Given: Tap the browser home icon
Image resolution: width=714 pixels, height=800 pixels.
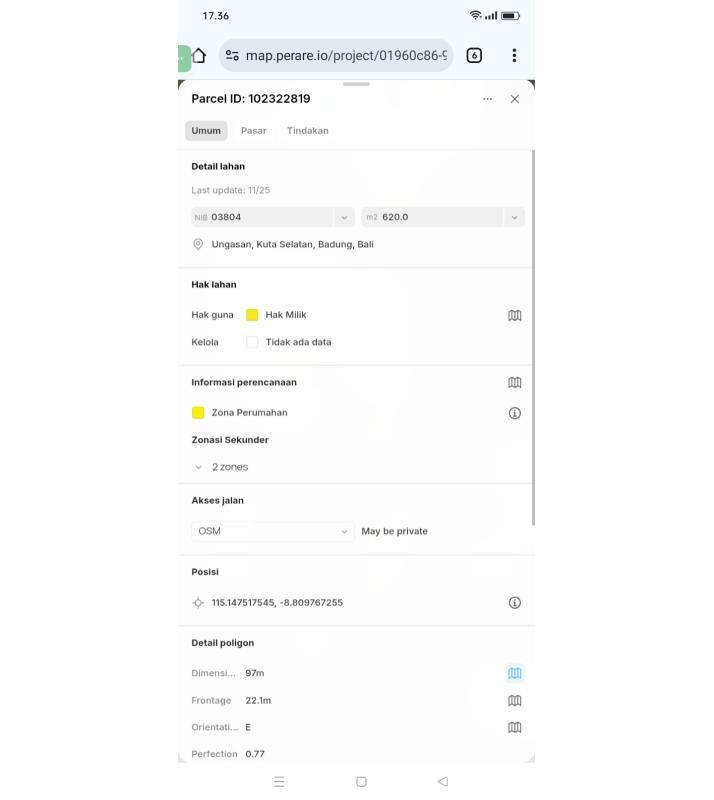Looking at the screenshot, I should pyautogui.click(x=198, y=56).
